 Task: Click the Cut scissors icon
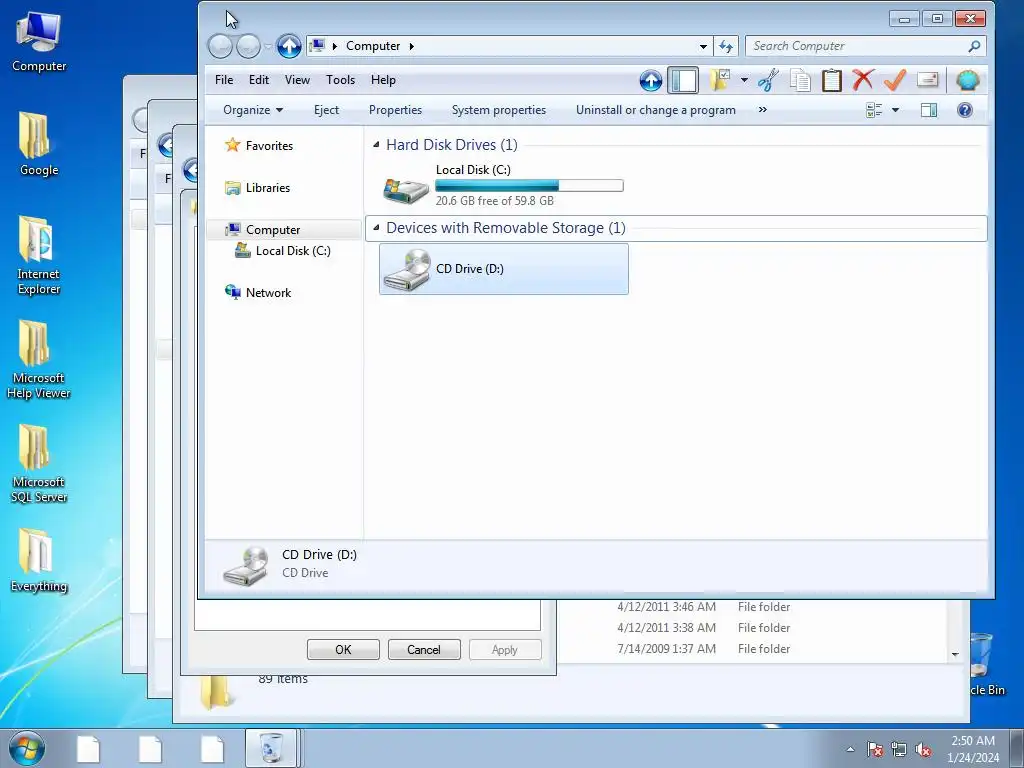769,80
